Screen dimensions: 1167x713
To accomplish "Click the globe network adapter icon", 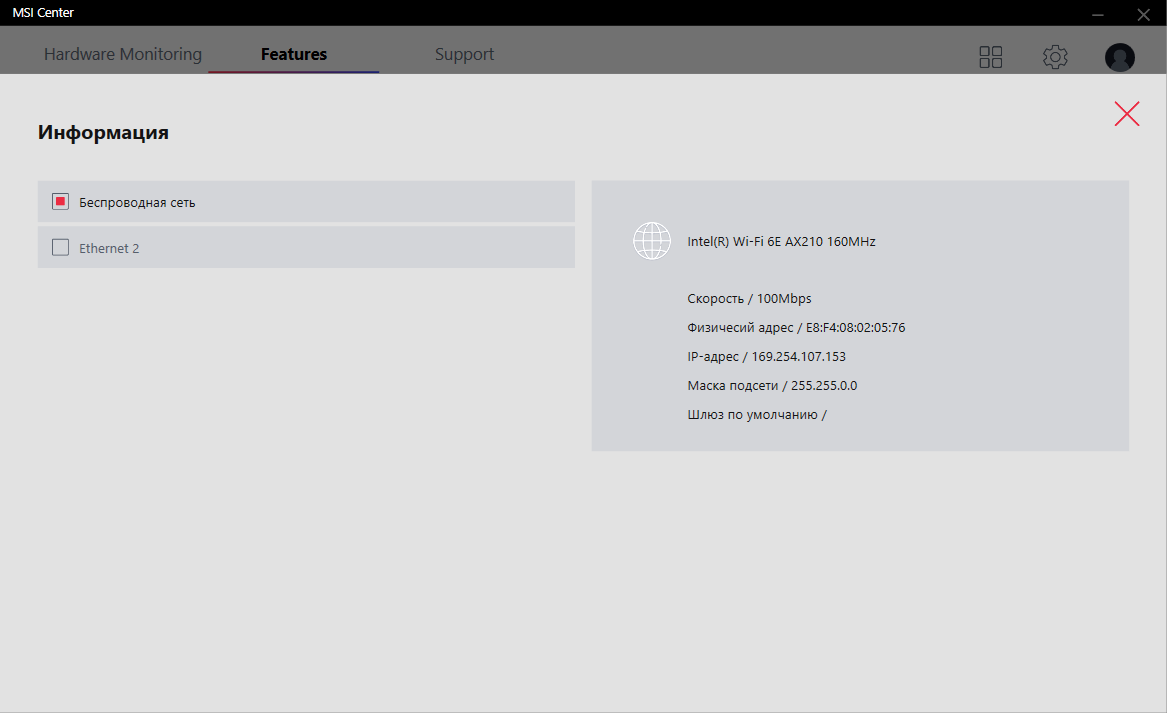I will coord(652,241).
